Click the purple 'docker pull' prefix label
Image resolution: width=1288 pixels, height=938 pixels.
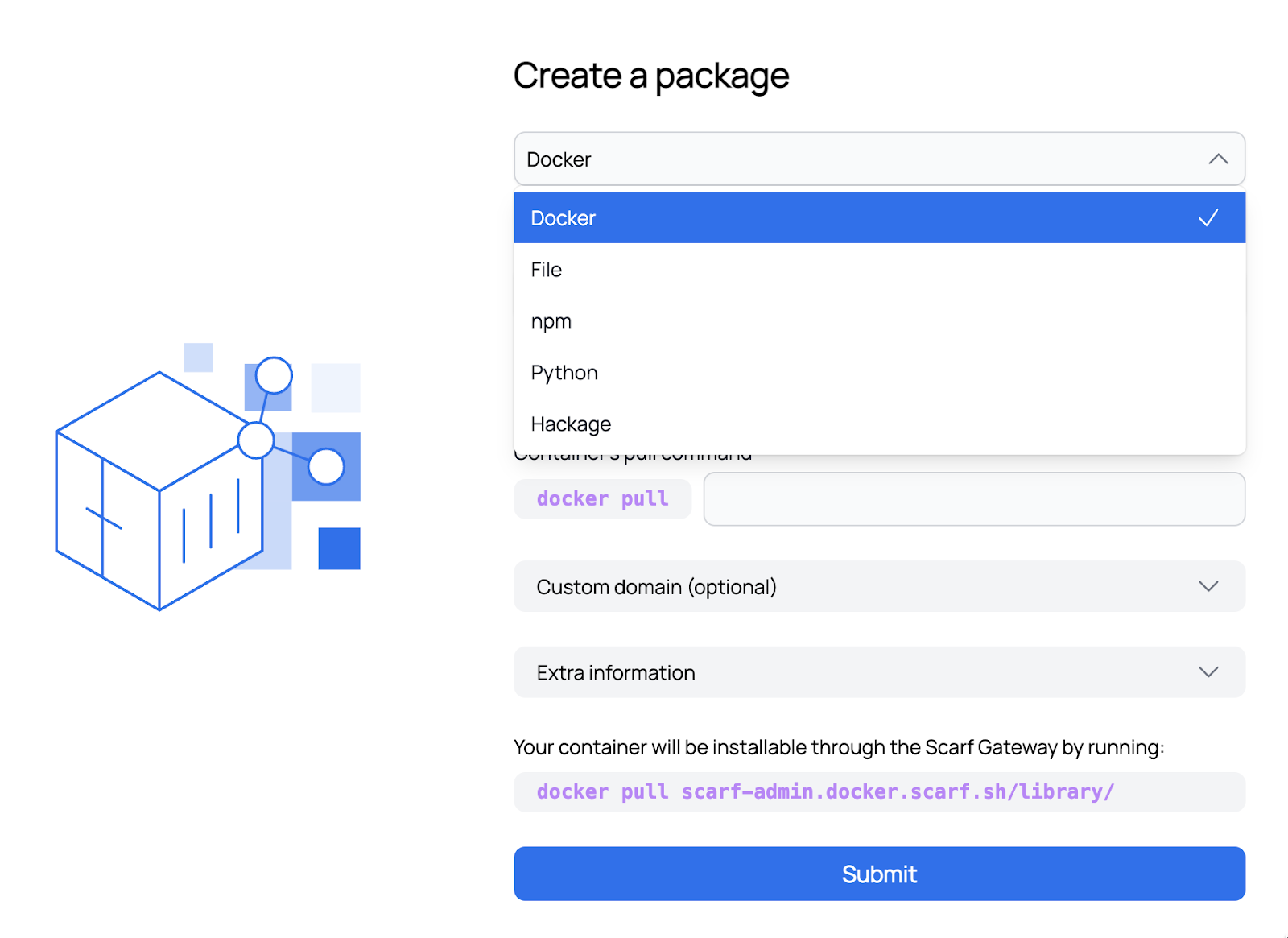(602, 499)
